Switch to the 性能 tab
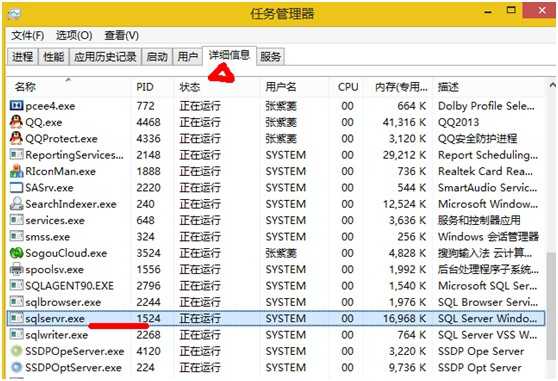 click(53, 57)
